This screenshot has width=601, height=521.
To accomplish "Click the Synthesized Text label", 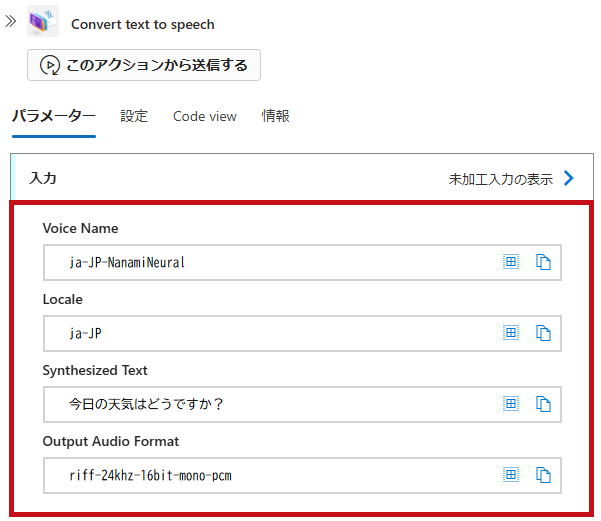I will (x=95, y=371).
